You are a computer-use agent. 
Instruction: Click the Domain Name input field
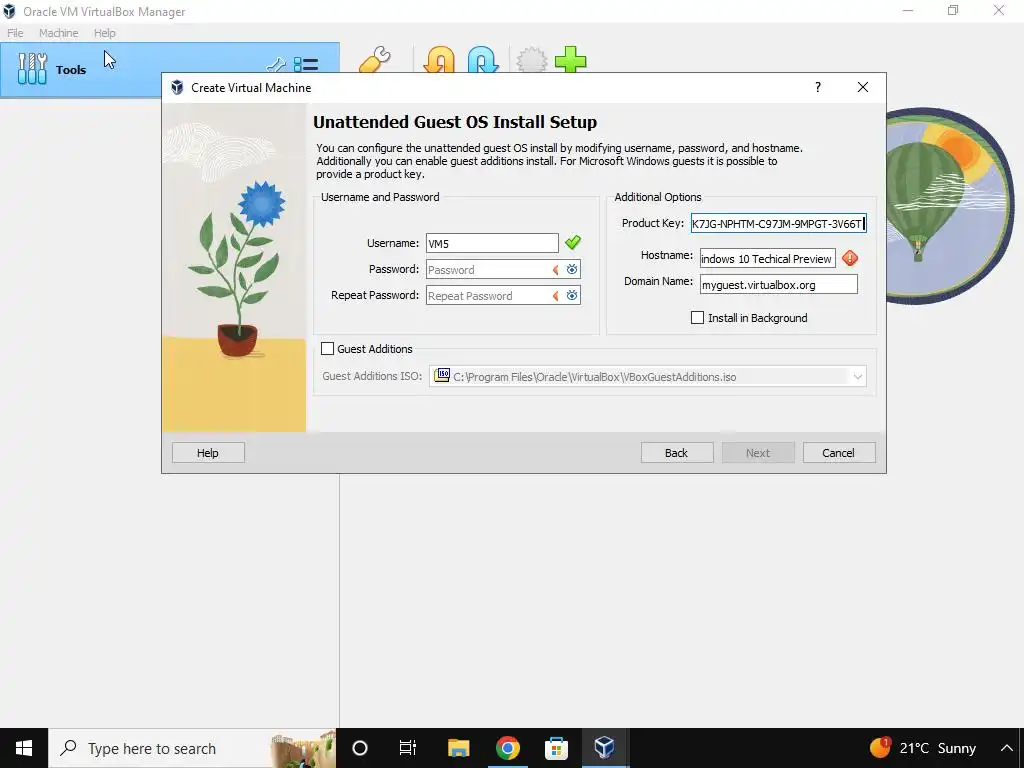(778, 284)
